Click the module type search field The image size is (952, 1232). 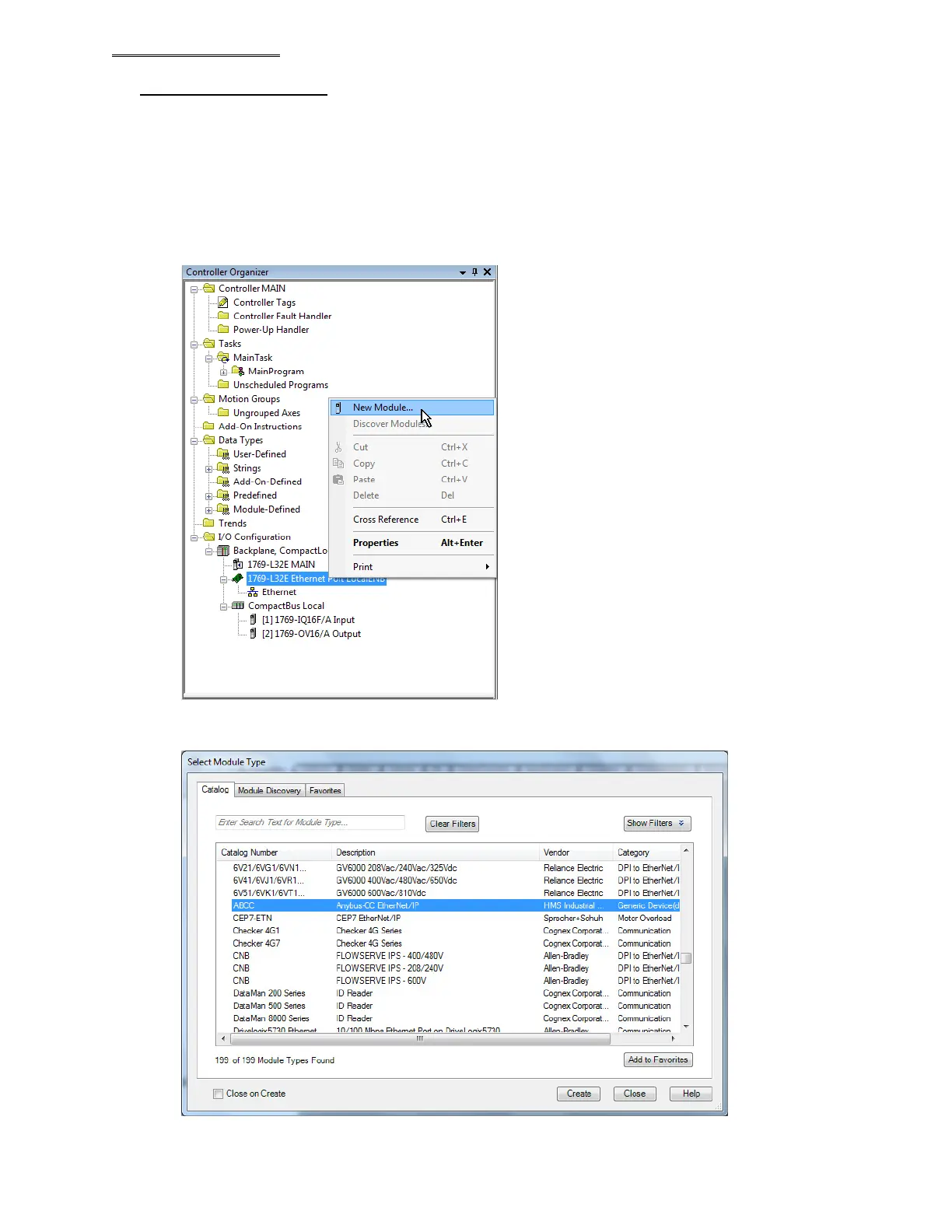pos(310,823)
